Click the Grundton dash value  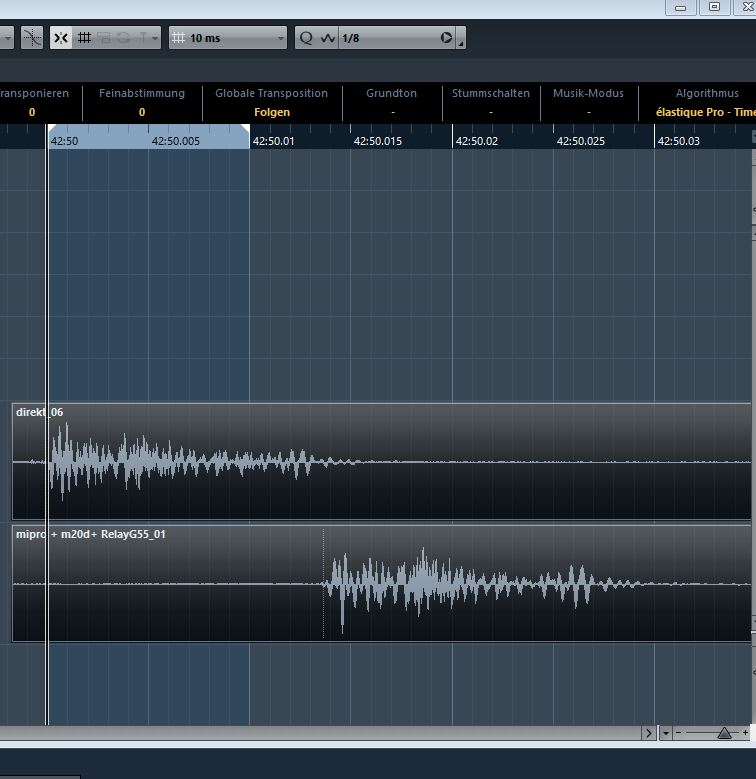pos(392,112)
